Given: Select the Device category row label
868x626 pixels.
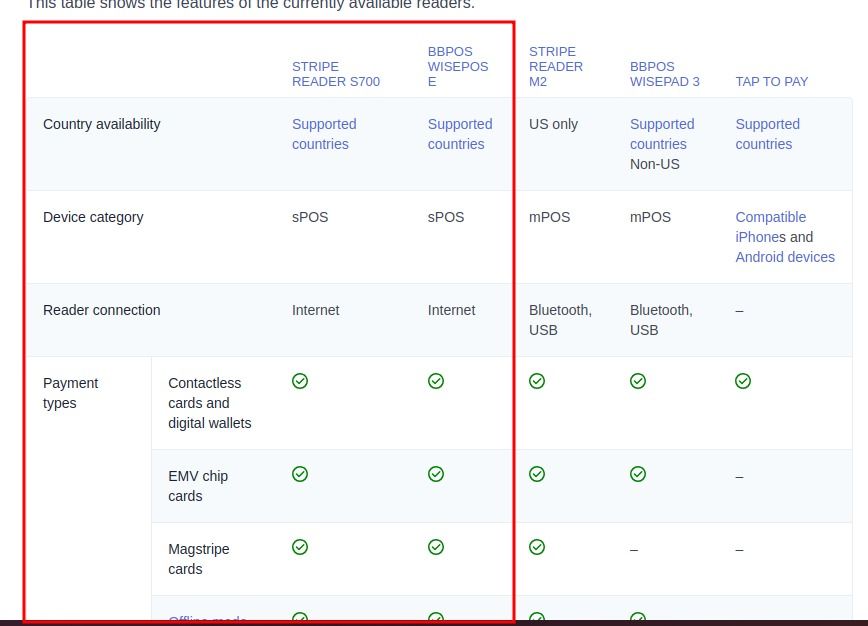Looking at the screenshot, I should (x=93, y=217).
